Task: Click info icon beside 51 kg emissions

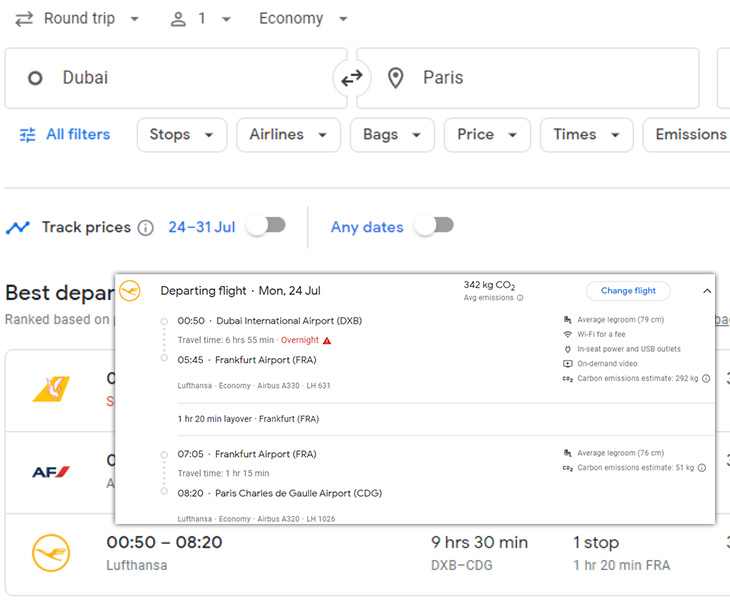Action: pos(702,467)
